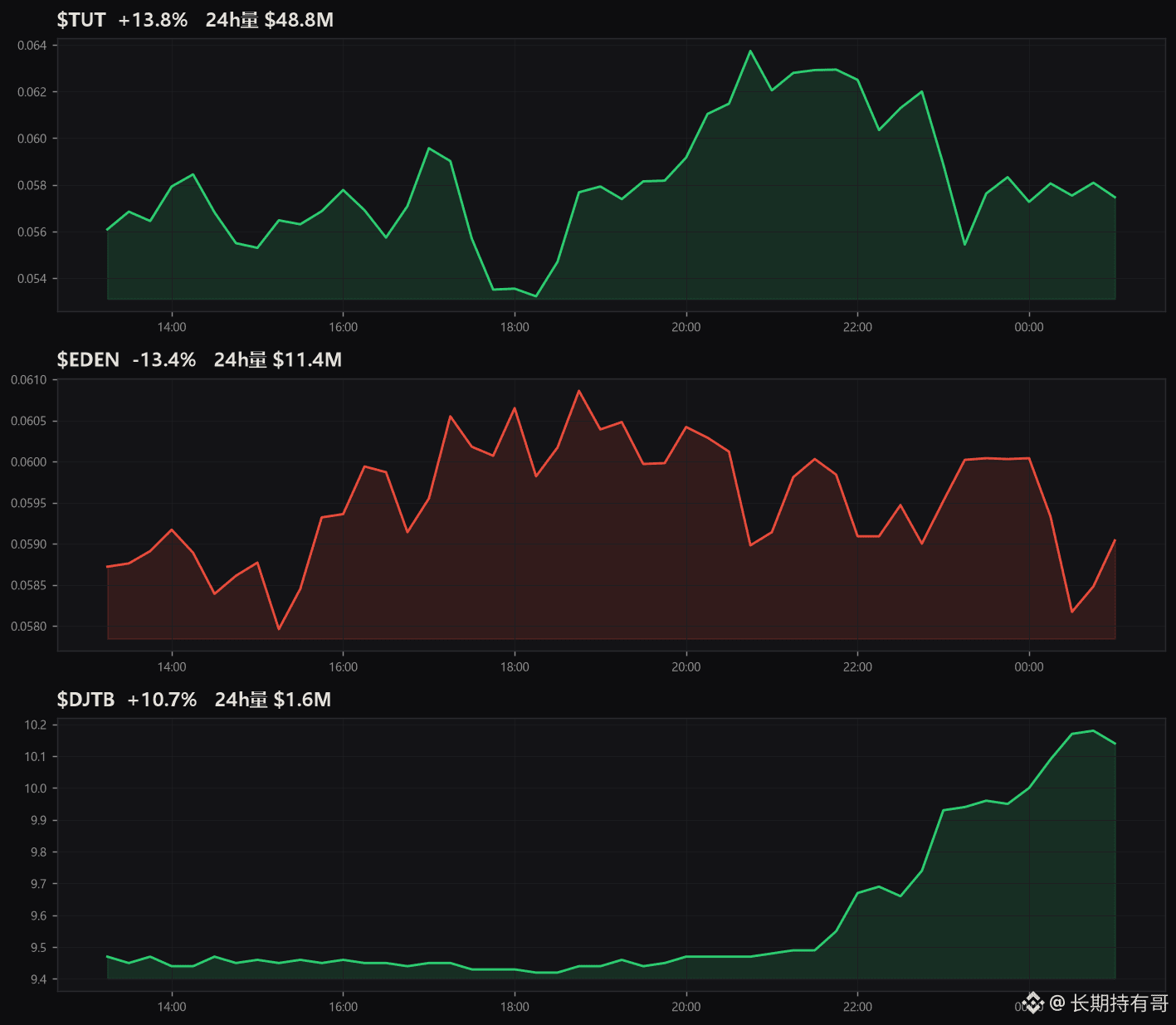Viewport: 1176px width, 1025px height.
Task: Click the 9.8 y-axis label
Action: [39, 852]
